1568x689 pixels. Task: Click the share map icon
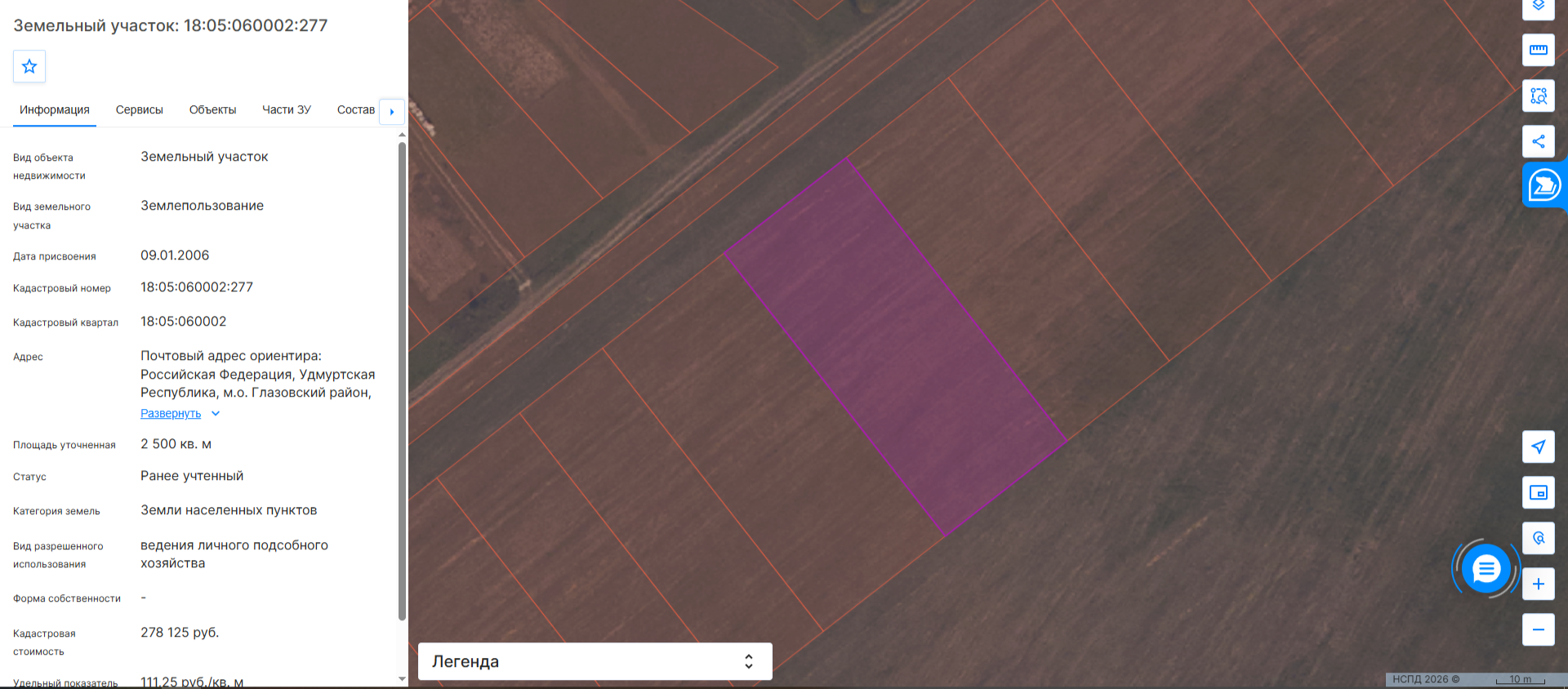[x=1539, y=141]
